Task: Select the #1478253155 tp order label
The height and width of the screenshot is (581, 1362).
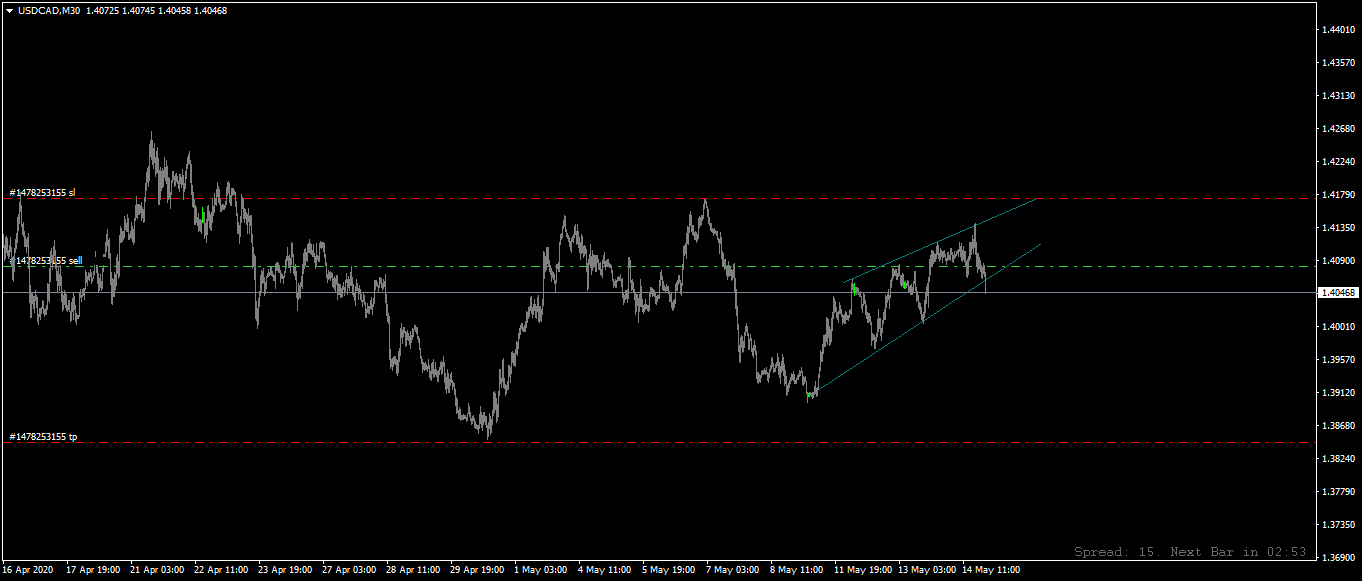Action: [x=43, y=436]
